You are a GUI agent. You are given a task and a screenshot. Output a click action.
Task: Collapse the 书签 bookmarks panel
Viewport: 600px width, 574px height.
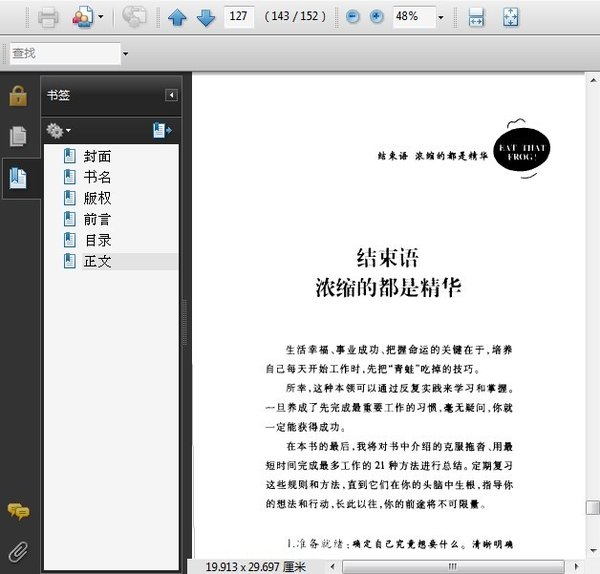171,95
